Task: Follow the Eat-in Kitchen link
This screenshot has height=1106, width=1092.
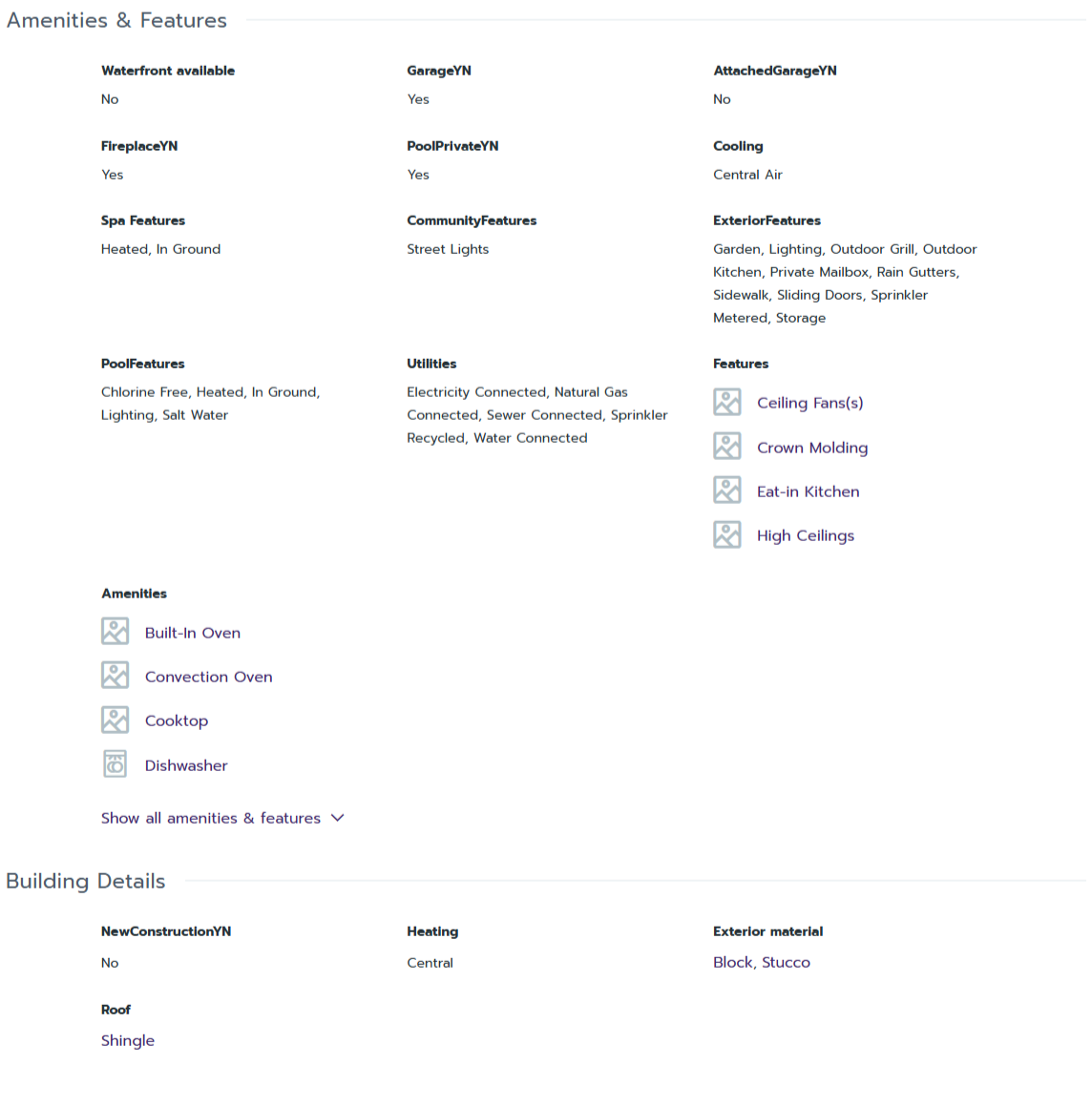Action: (808, 491)
